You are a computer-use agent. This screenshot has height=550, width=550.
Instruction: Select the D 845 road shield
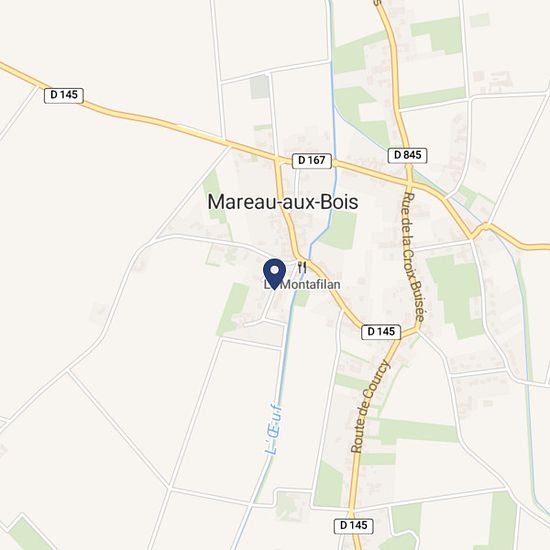407,155
